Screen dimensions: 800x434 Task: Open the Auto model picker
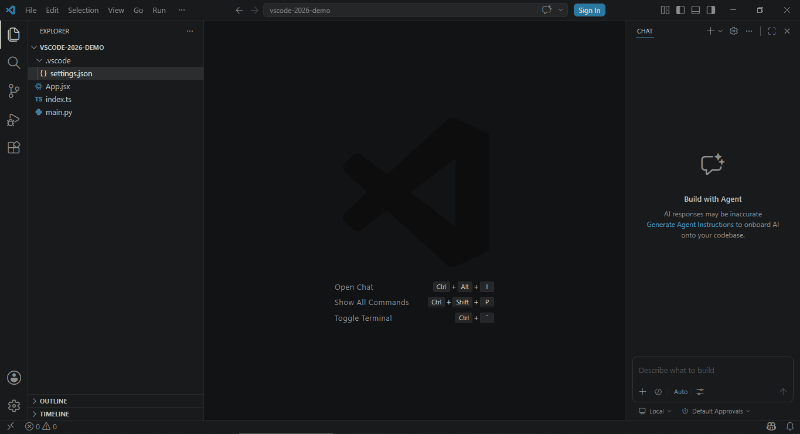click(681, 392)
